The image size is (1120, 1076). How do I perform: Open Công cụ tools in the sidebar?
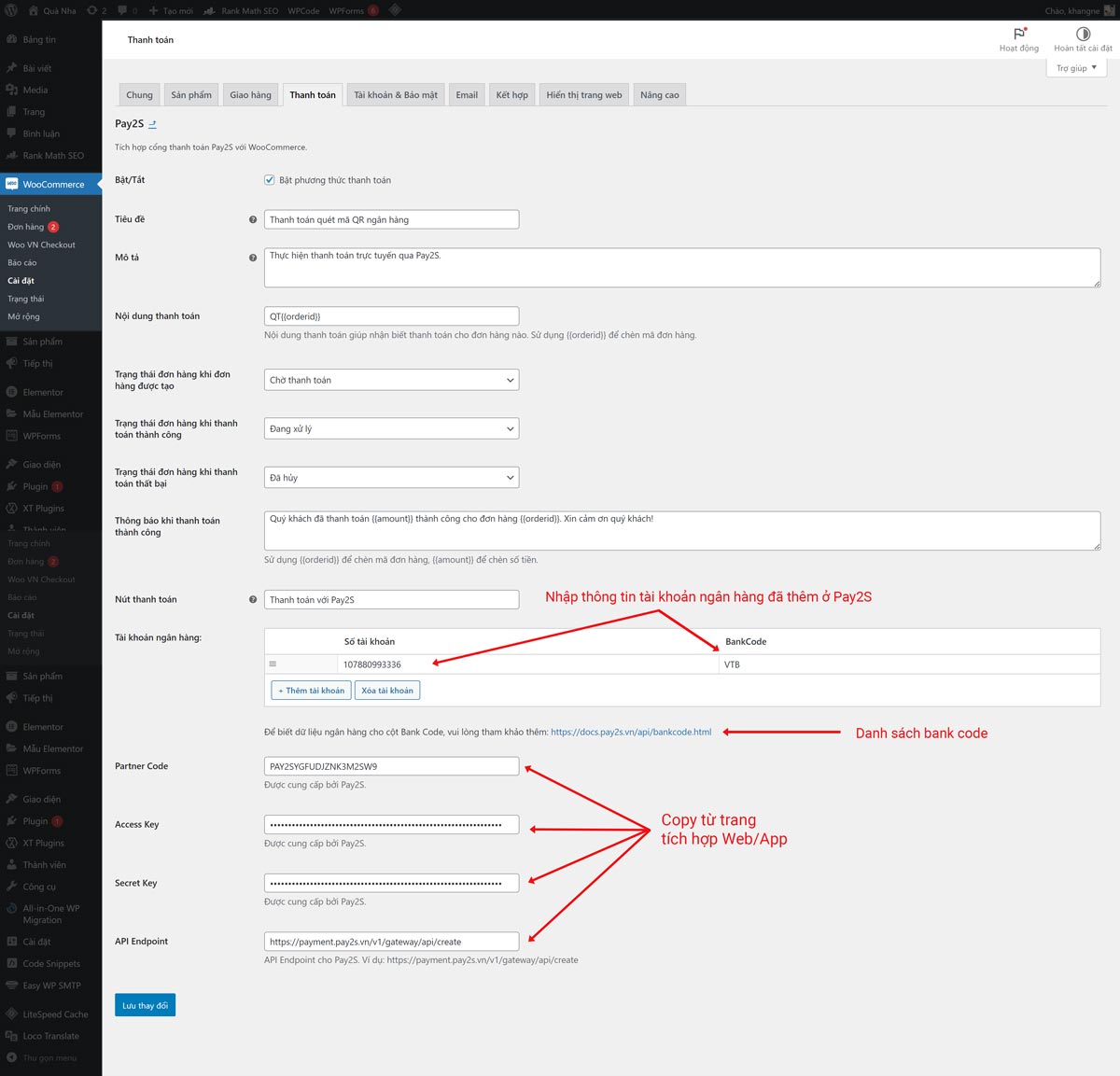pos(39,887)
